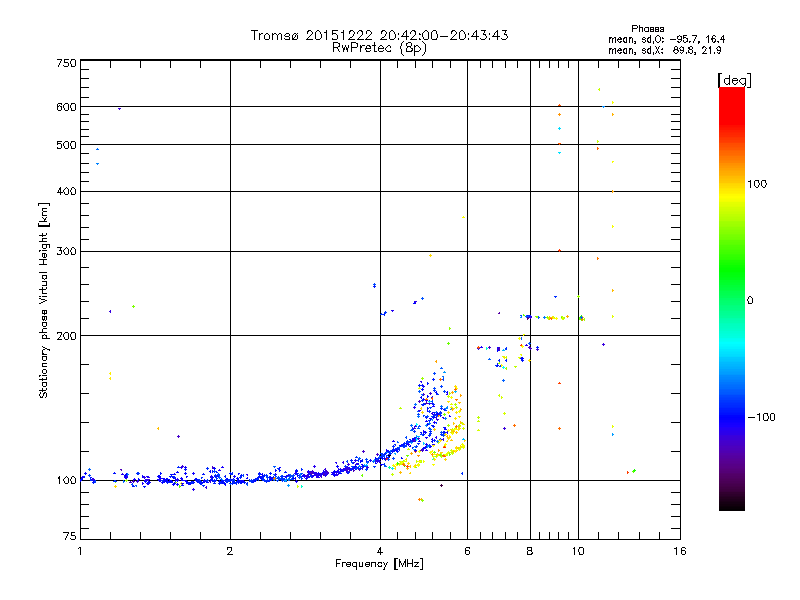Click x-axis tick label '8'

click(530, 551)
